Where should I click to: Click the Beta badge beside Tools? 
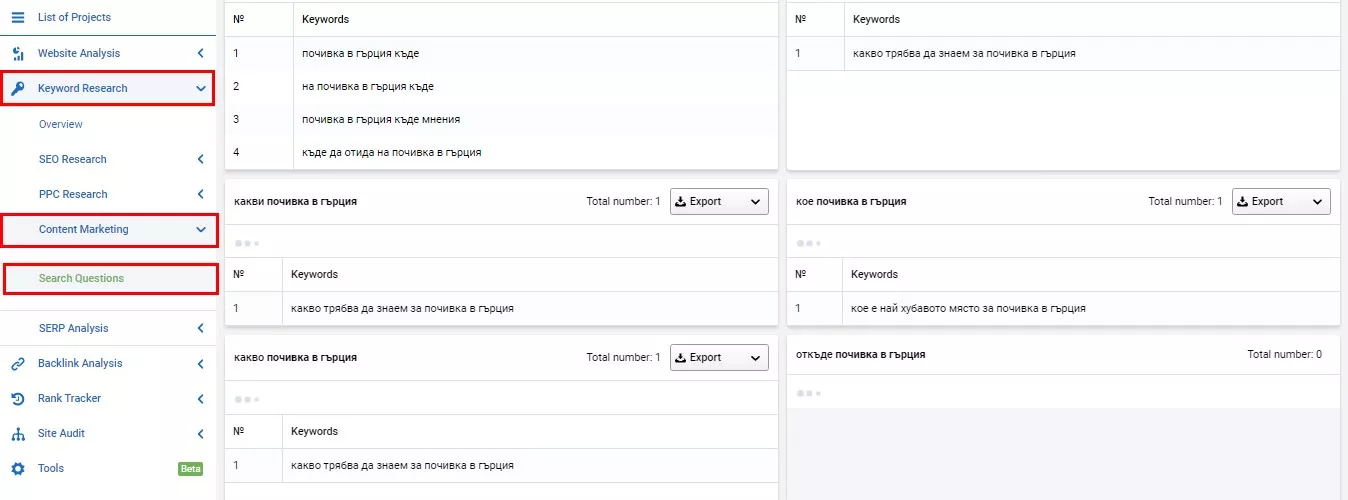coord(190,468)
